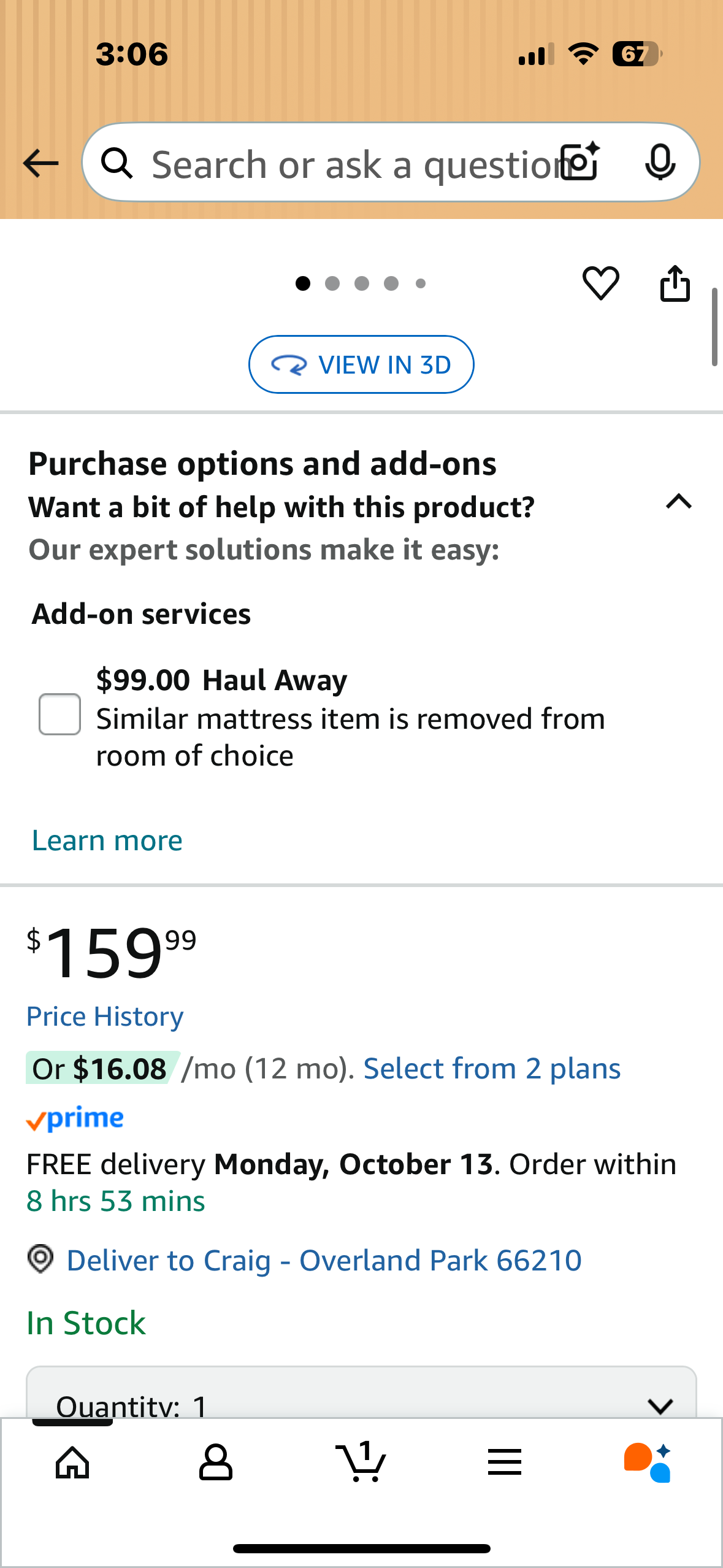Check the $99.00 Haul Away checkbox
The width and height of the screenshot is (723, 1568).
point(59,714)
